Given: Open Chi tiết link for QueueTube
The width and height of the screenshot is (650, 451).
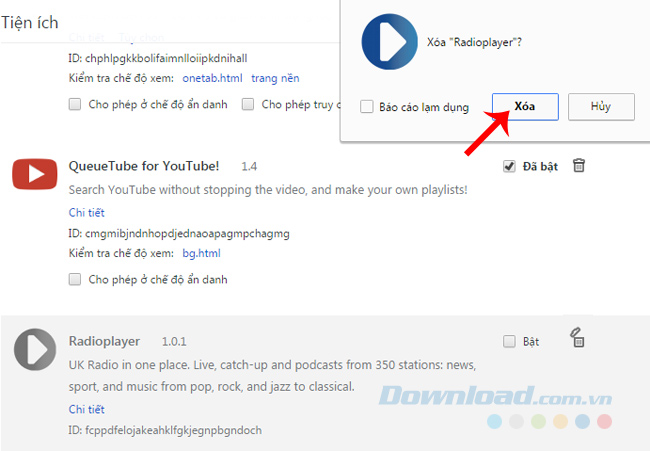Looking at the screenshot, I should 87,213.
